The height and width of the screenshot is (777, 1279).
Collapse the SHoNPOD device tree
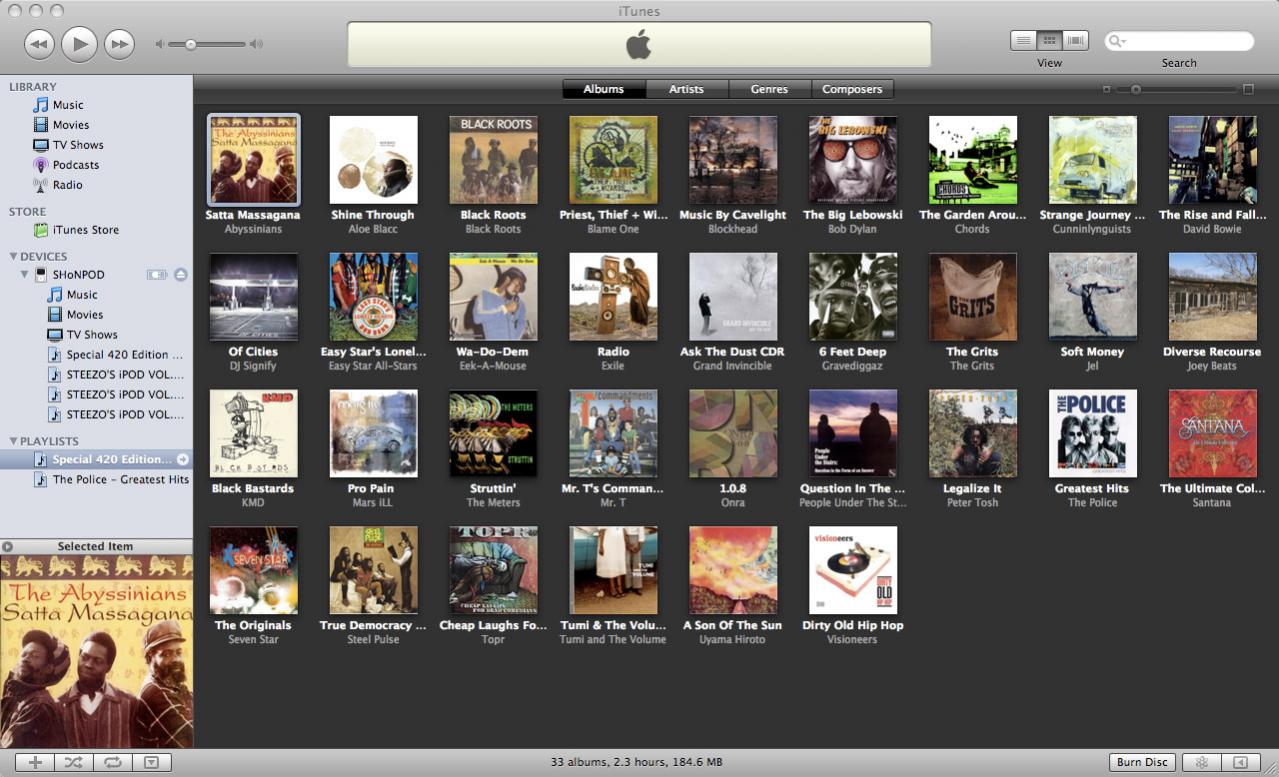pos(26,274)
